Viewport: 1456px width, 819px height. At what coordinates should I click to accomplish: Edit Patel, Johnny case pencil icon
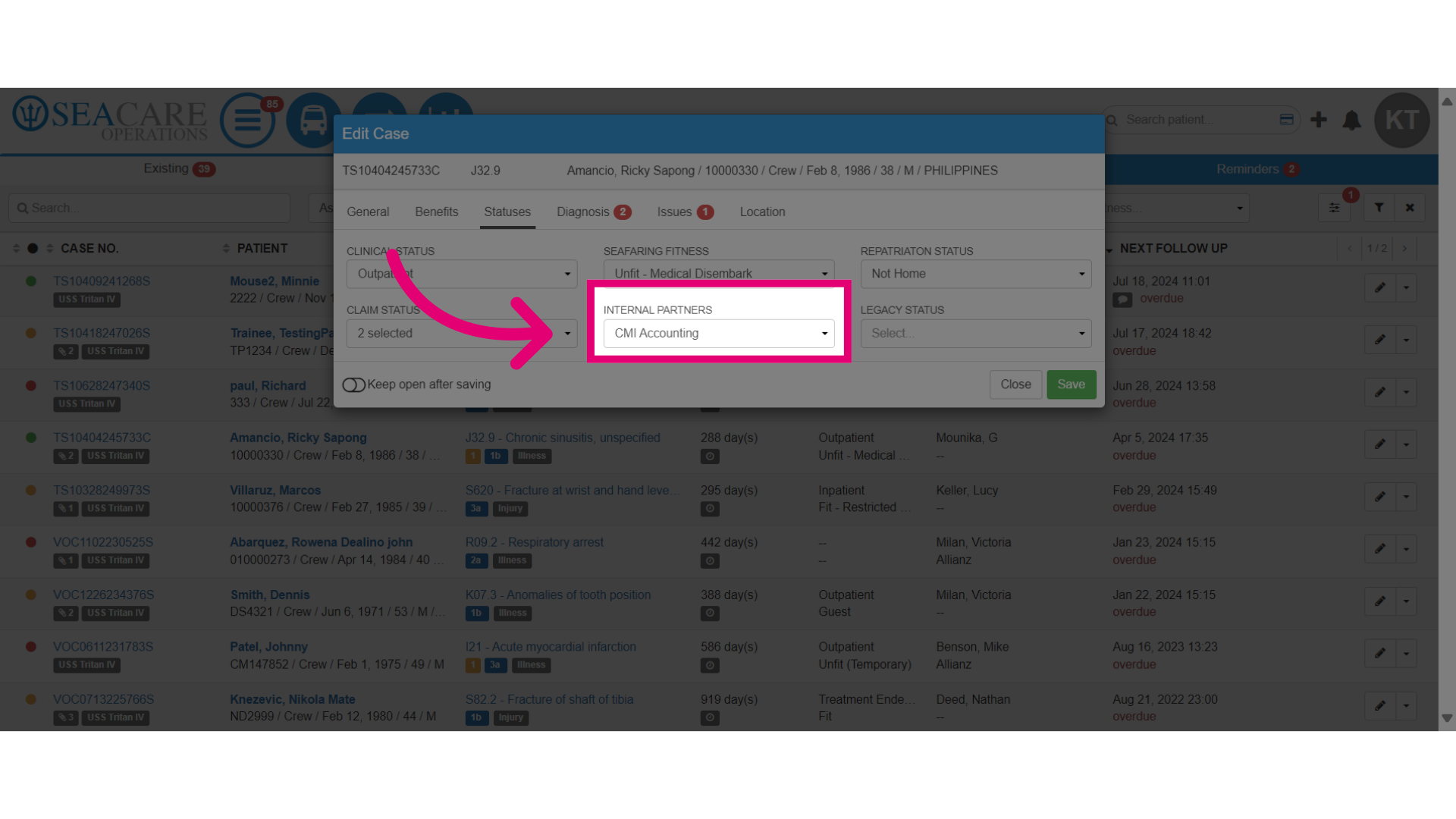(1380, 654)
